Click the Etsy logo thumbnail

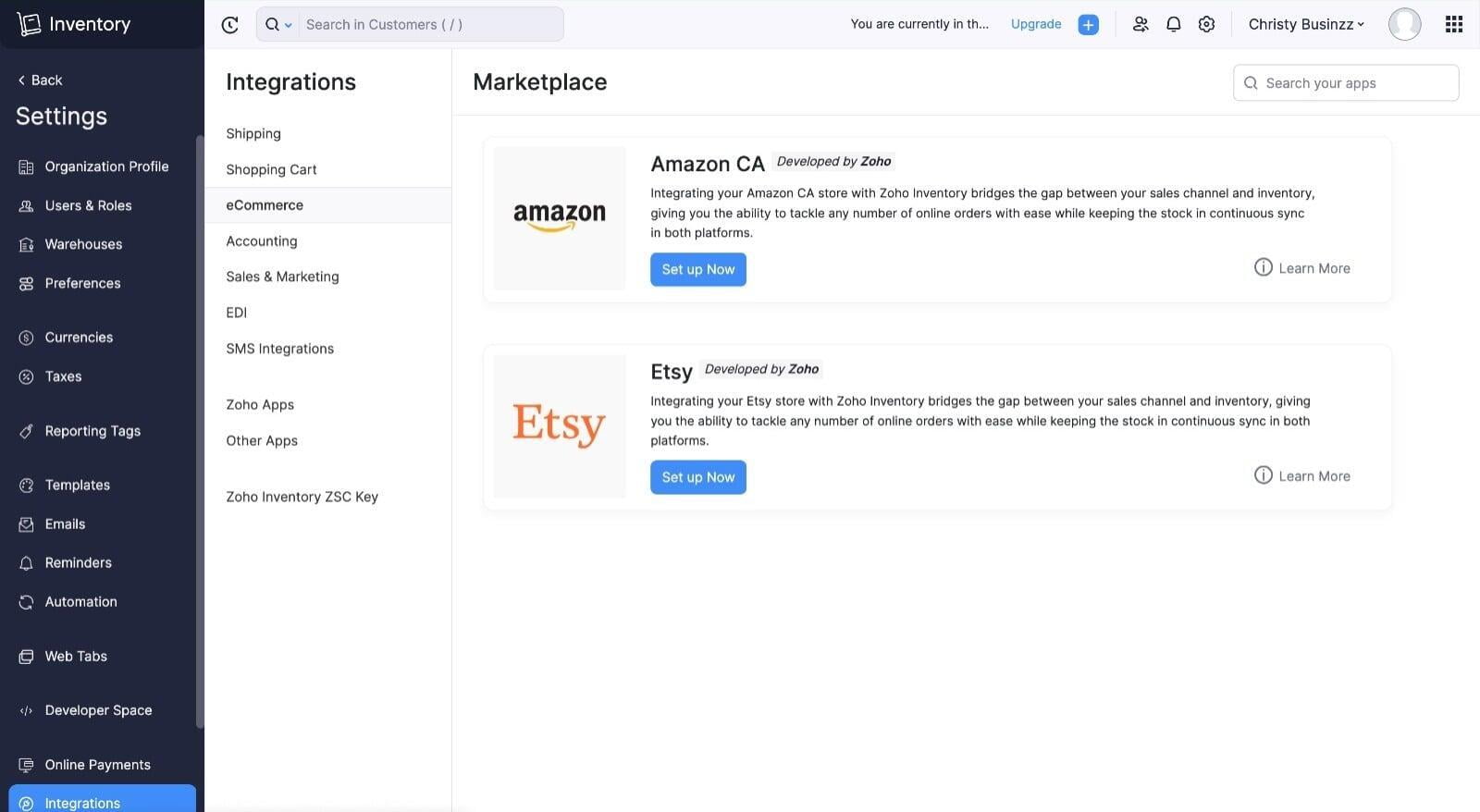[560, 426]
